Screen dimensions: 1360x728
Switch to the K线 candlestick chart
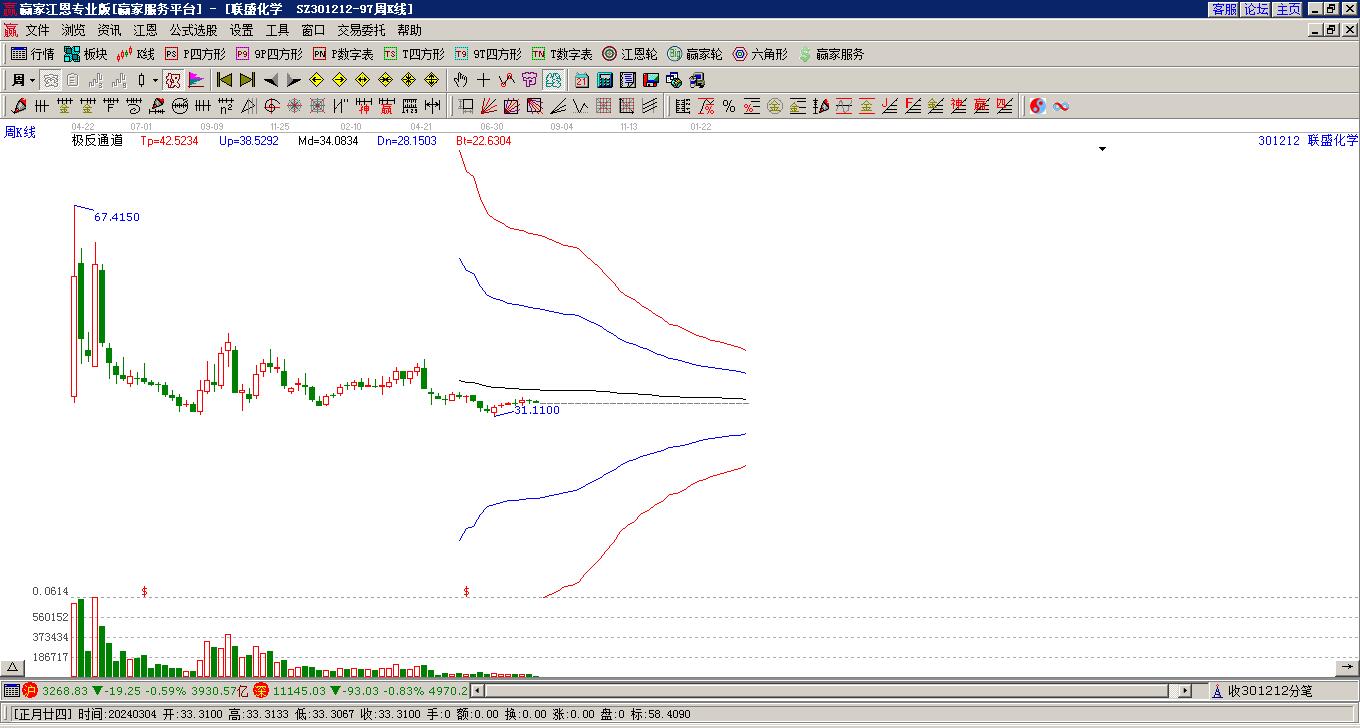click(x=136, y=54)
